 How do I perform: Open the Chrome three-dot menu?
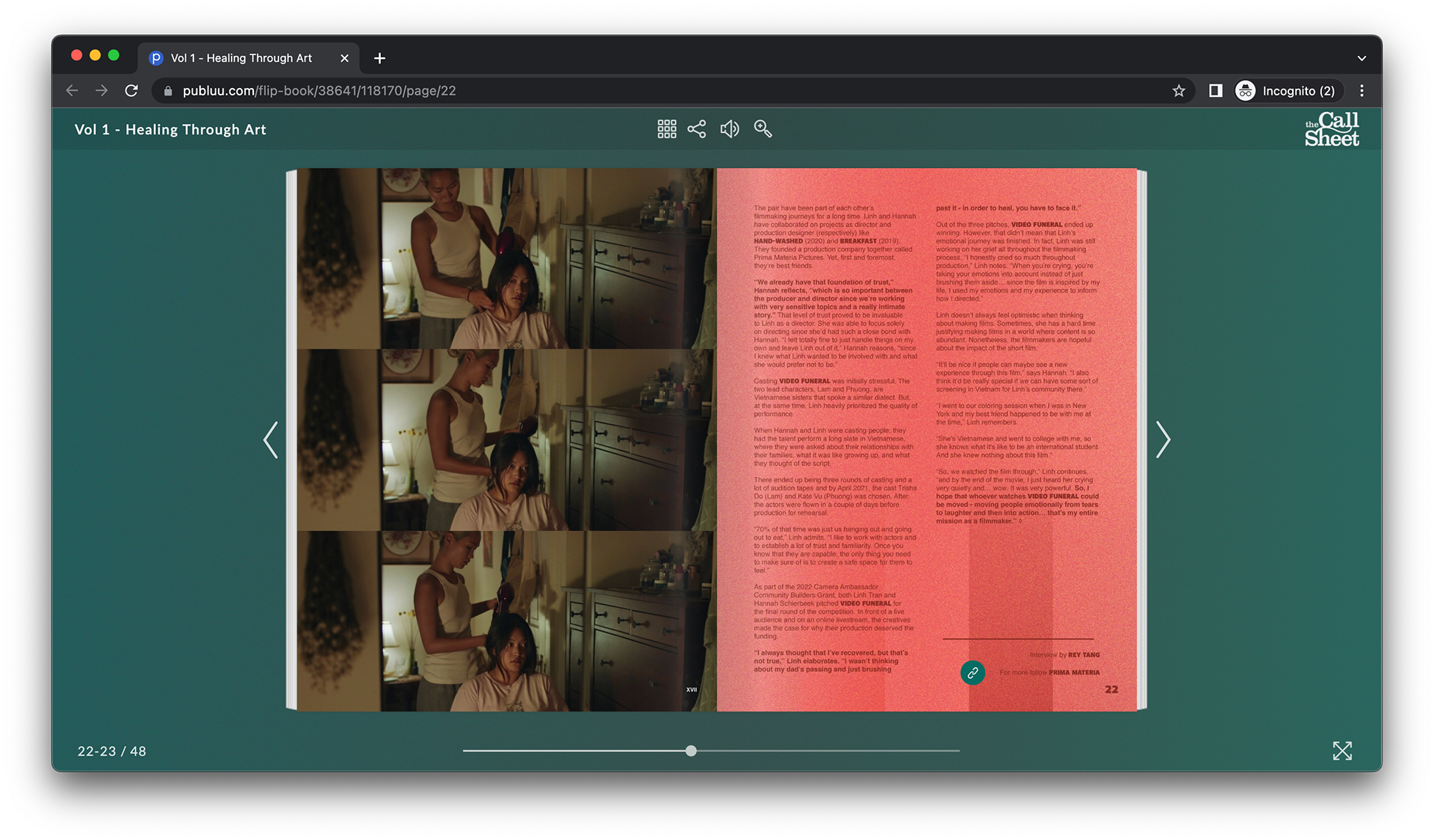click(x=1362, y=91)
